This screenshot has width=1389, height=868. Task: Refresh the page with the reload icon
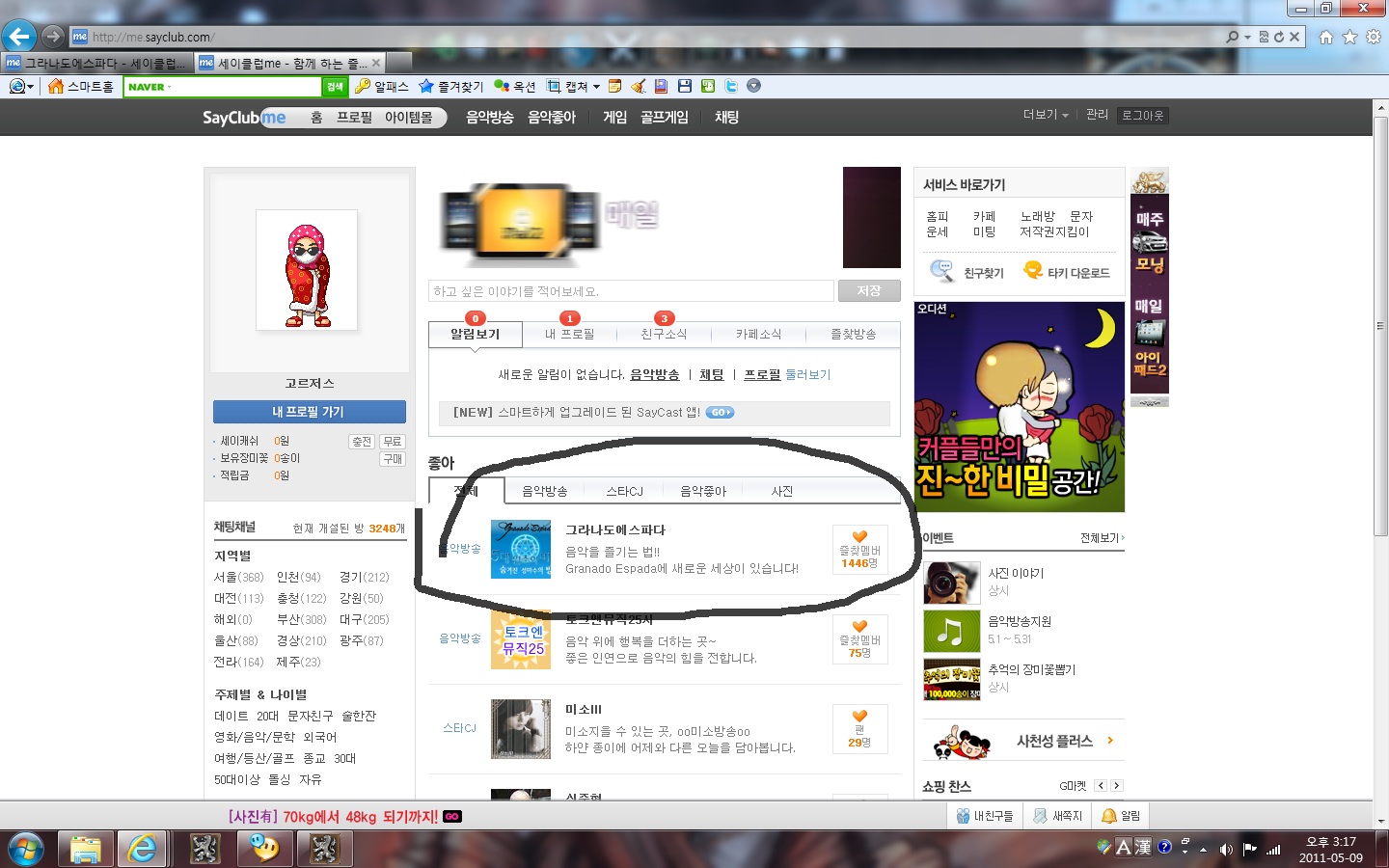(1279, 37)
